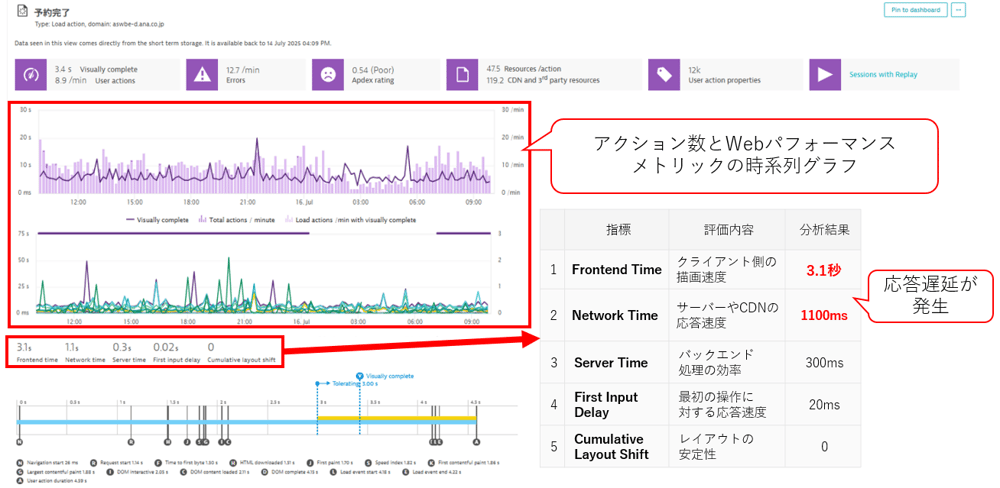
Task: Click the '119.2 CDN and 3rd party resources' value
Action: (543, 81)
